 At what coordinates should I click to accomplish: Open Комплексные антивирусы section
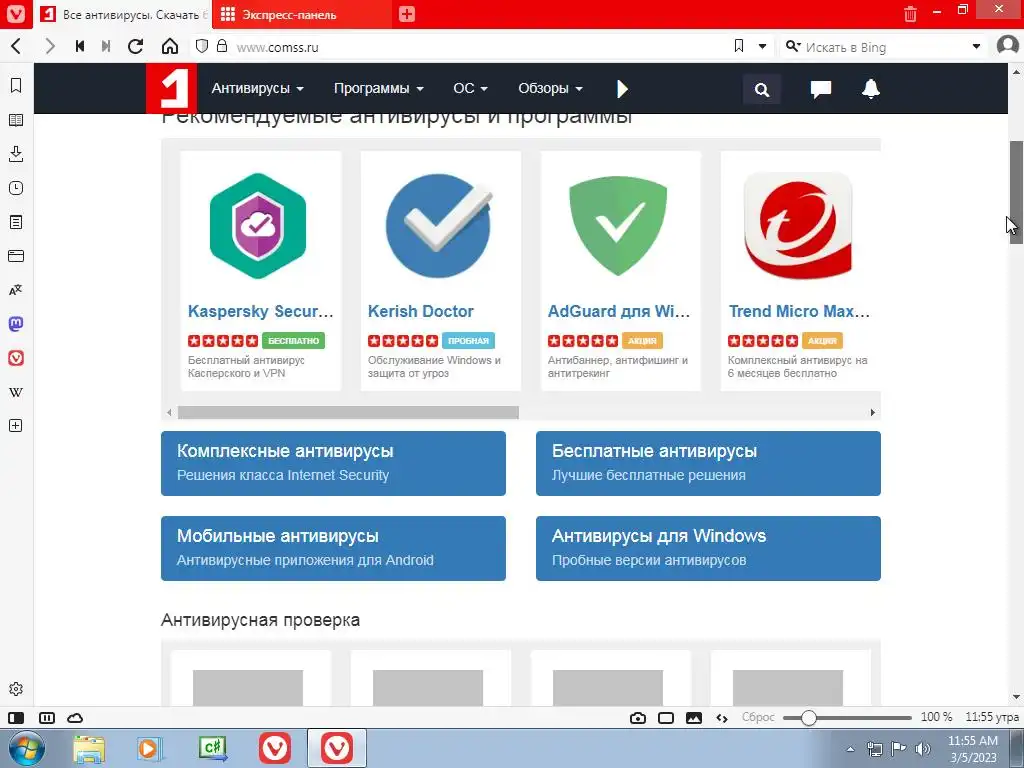pos(333,463)
